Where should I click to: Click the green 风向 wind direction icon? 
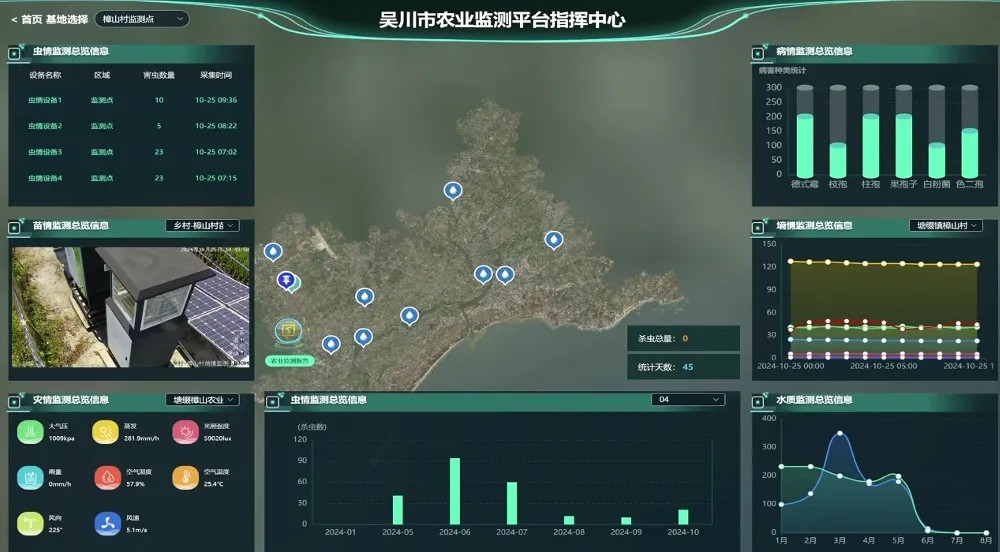(30, 523)
